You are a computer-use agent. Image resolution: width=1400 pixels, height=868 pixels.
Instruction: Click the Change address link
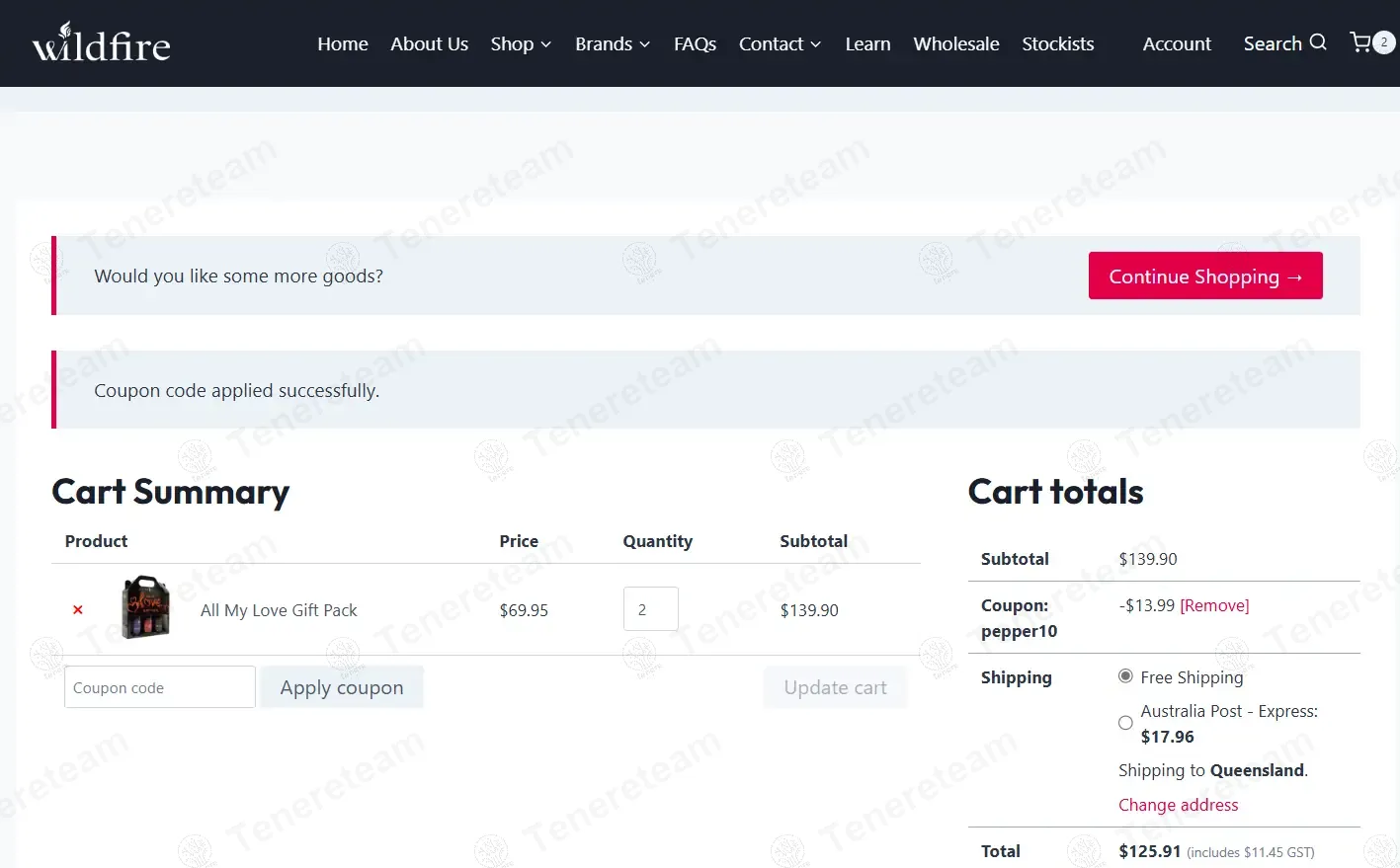tap(1178, 805)
